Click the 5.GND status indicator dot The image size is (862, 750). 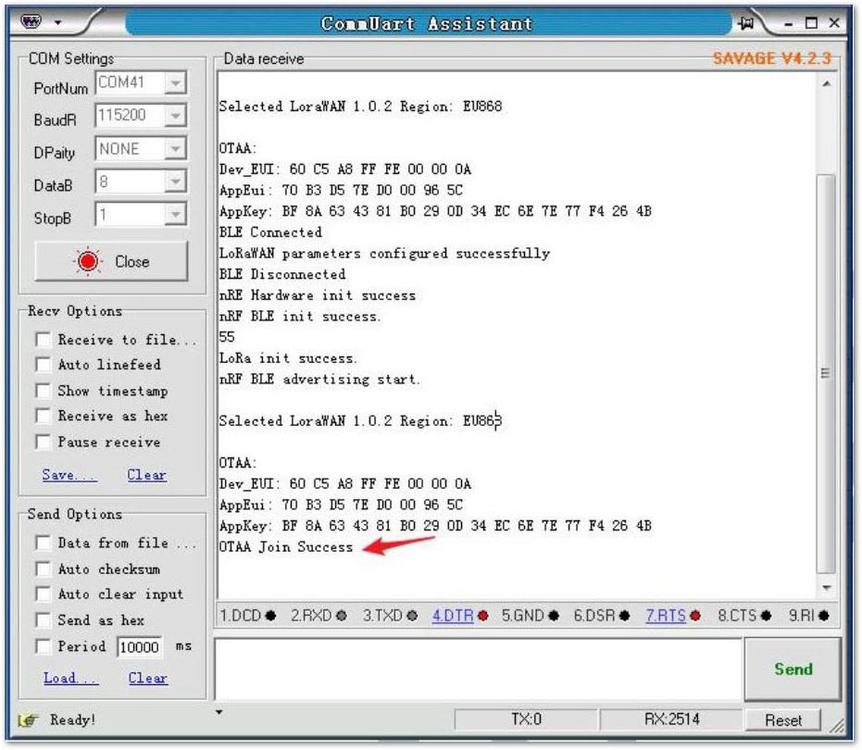tap(554, 616)
